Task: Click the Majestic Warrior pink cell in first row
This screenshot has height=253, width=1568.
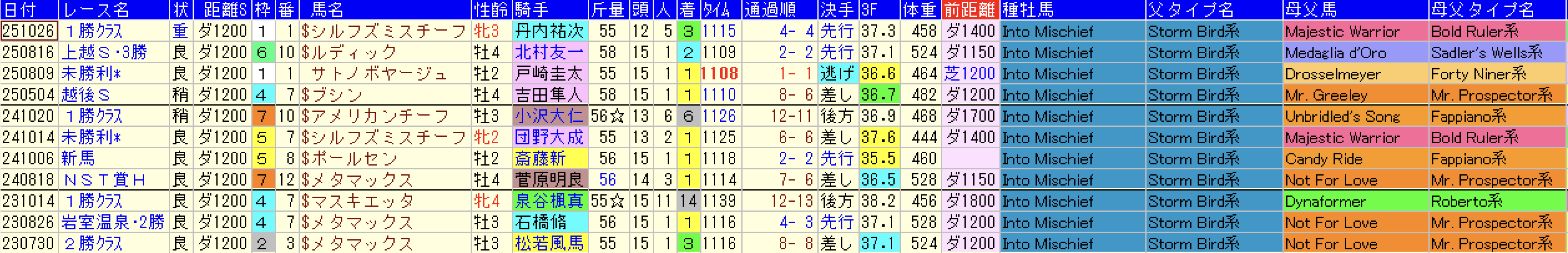Action: point(1355,31)
